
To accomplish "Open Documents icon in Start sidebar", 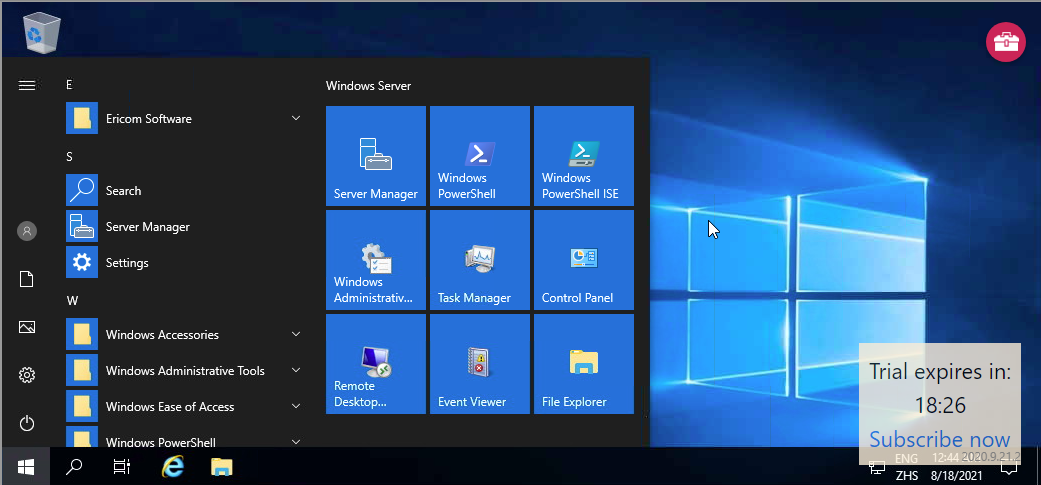I will tap(27, 279).
